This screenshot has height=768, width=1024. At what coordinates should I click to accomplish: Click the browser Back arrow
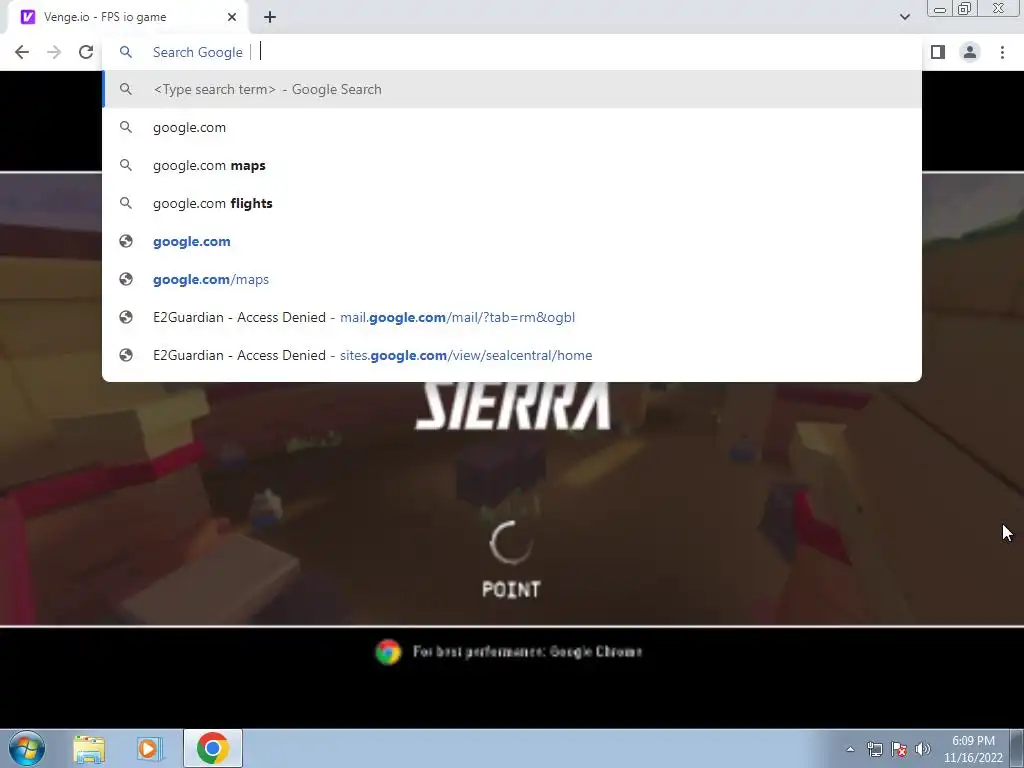22,52
